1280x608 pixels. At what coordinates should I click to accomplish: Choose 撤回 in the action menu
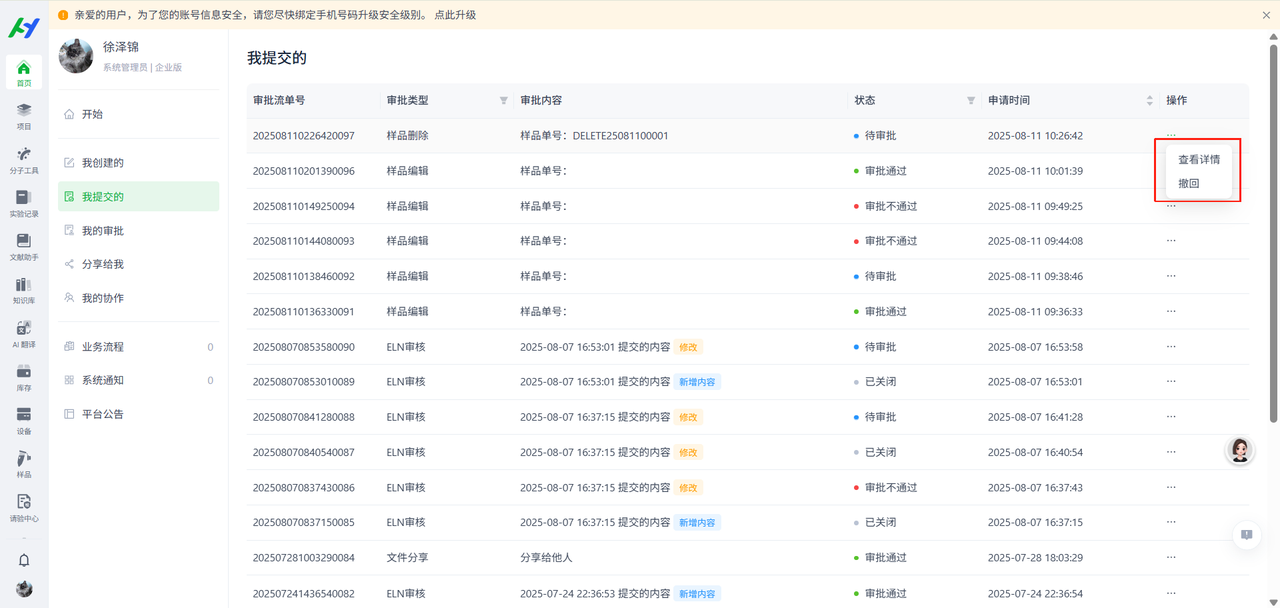[x=1188, y=184]
